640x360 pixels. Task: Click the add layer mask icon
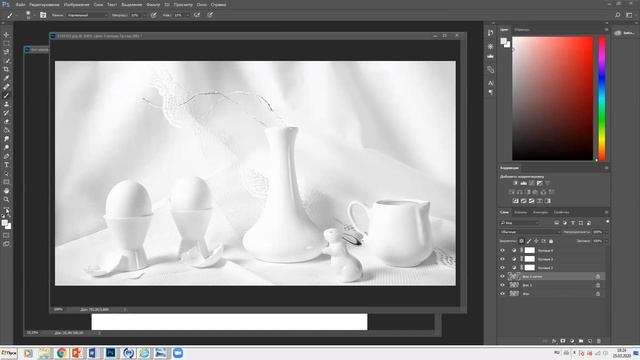click(563, 341)
